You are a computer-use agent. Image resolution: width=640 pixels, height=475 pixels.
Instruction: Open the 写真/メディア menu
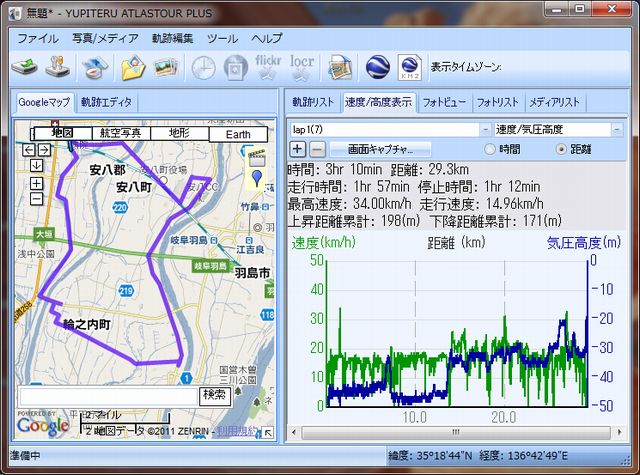[x=105, y=38]
